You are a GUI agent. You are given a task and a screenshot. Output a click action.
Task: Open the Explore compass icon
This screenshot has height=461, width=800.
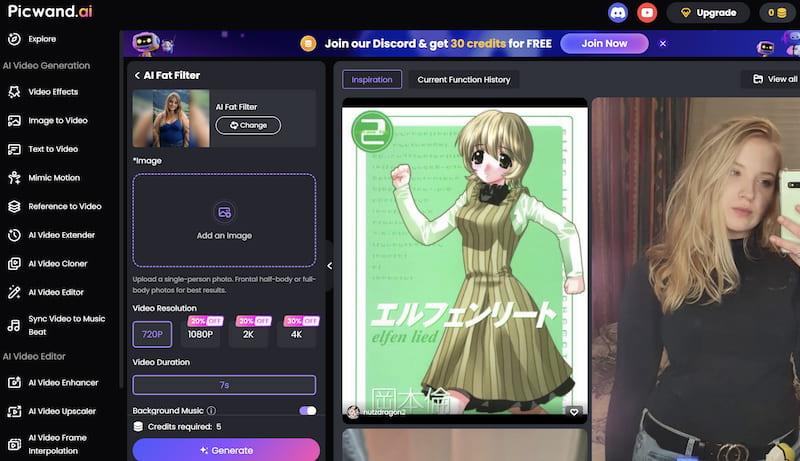(x=14, y=39)
